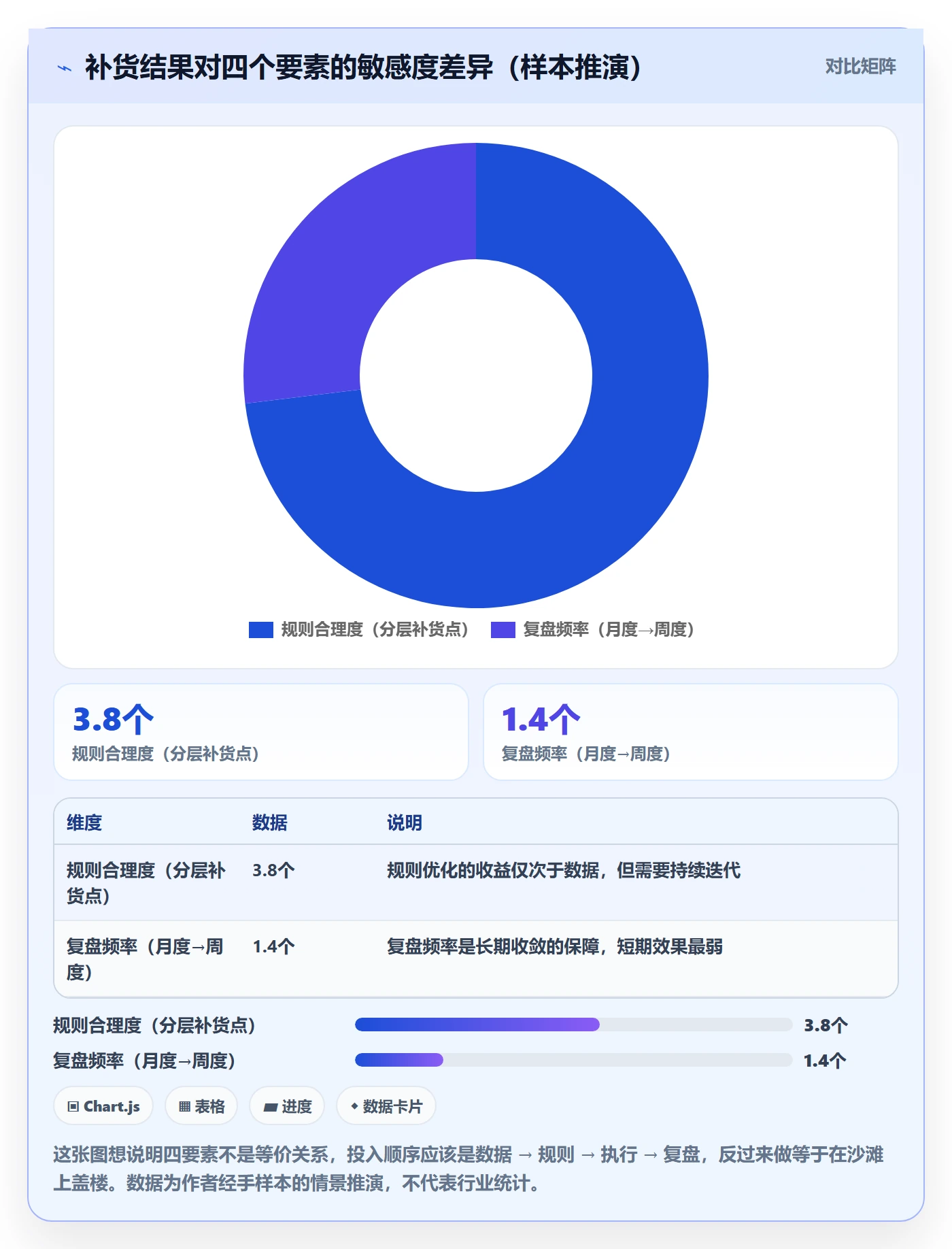
Task: Click the icon inside the Chart.js tag
Action: click(x=73, y=1107)
